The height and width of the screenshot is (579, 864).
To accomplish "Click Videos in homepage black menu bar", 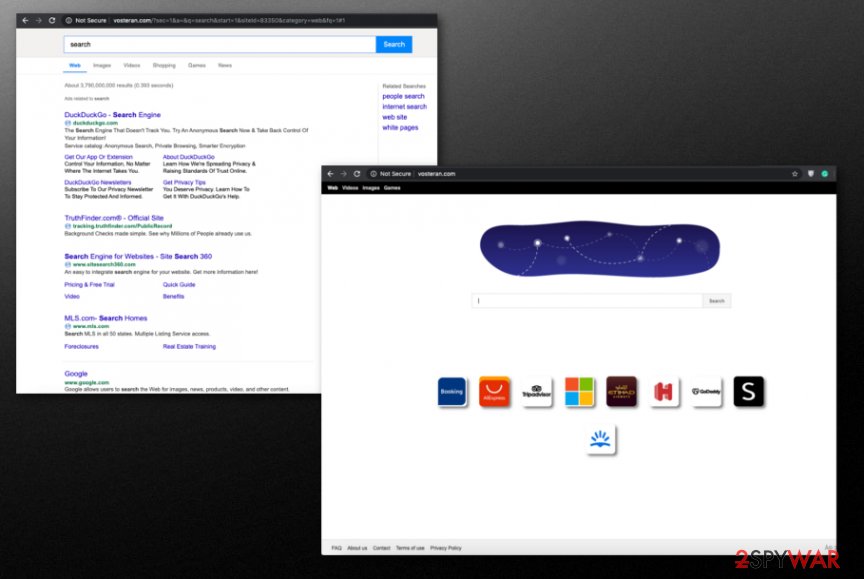I will (350, 188).
